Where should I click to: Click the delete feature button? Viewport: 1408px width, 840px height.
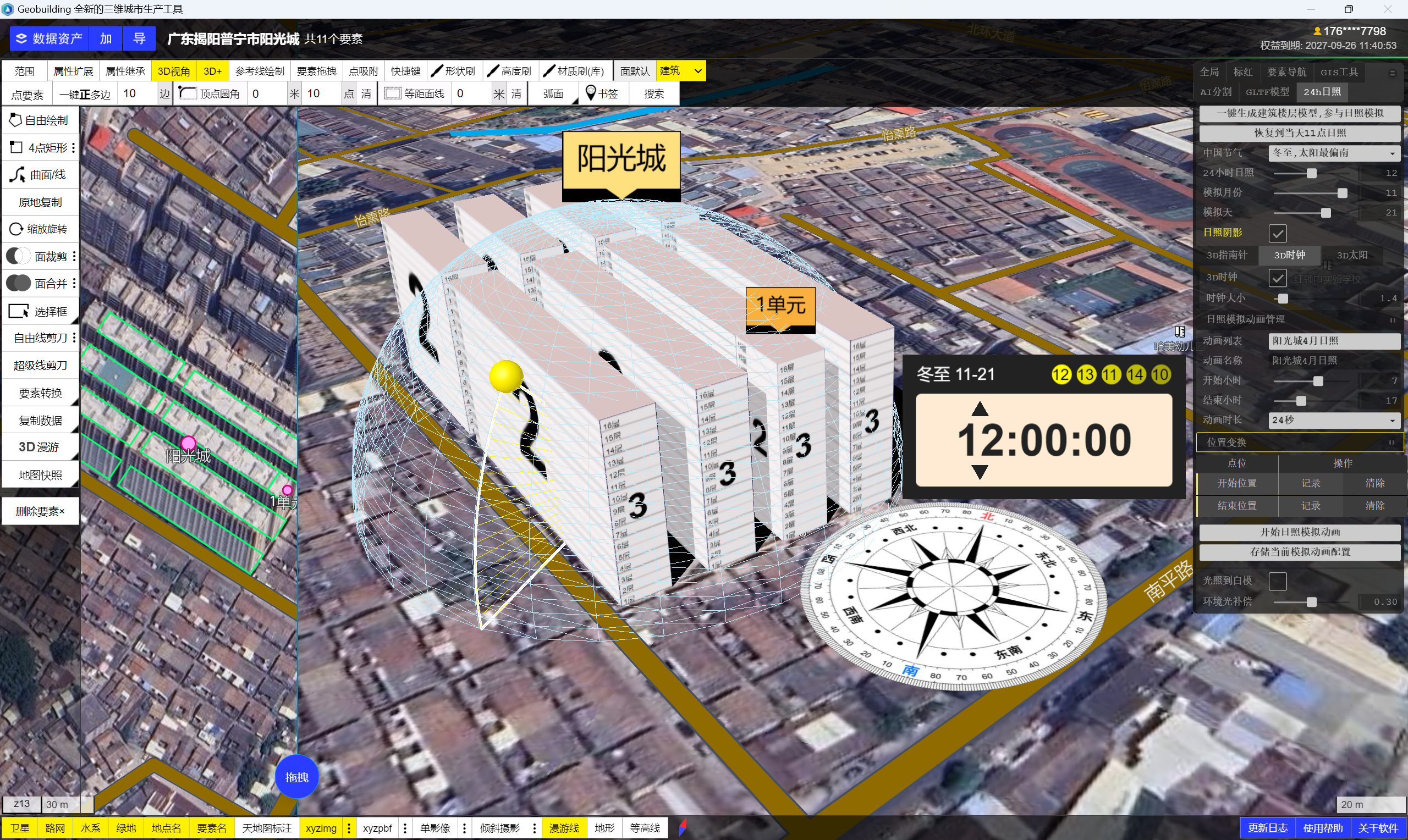point(40,511)
